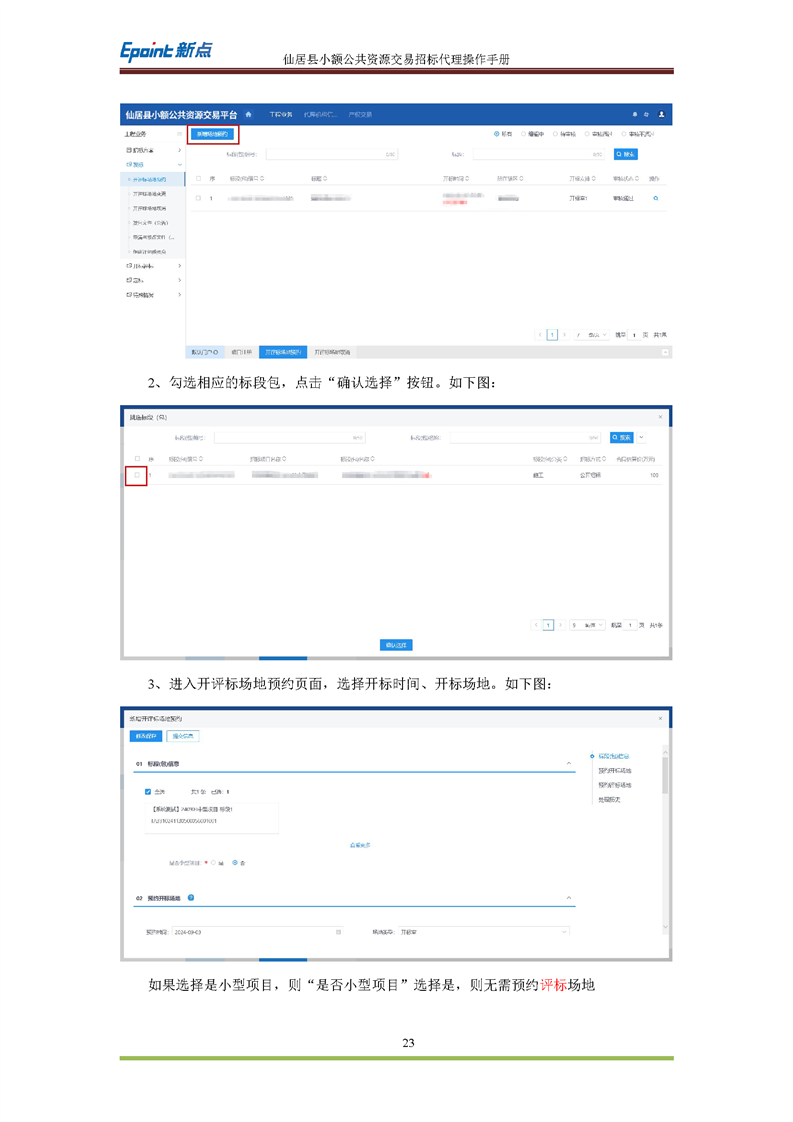The height and width of the screenshot is (1122, 793).
Task: Open page-size dropdown in the main list pager
Action: point(593,335)
